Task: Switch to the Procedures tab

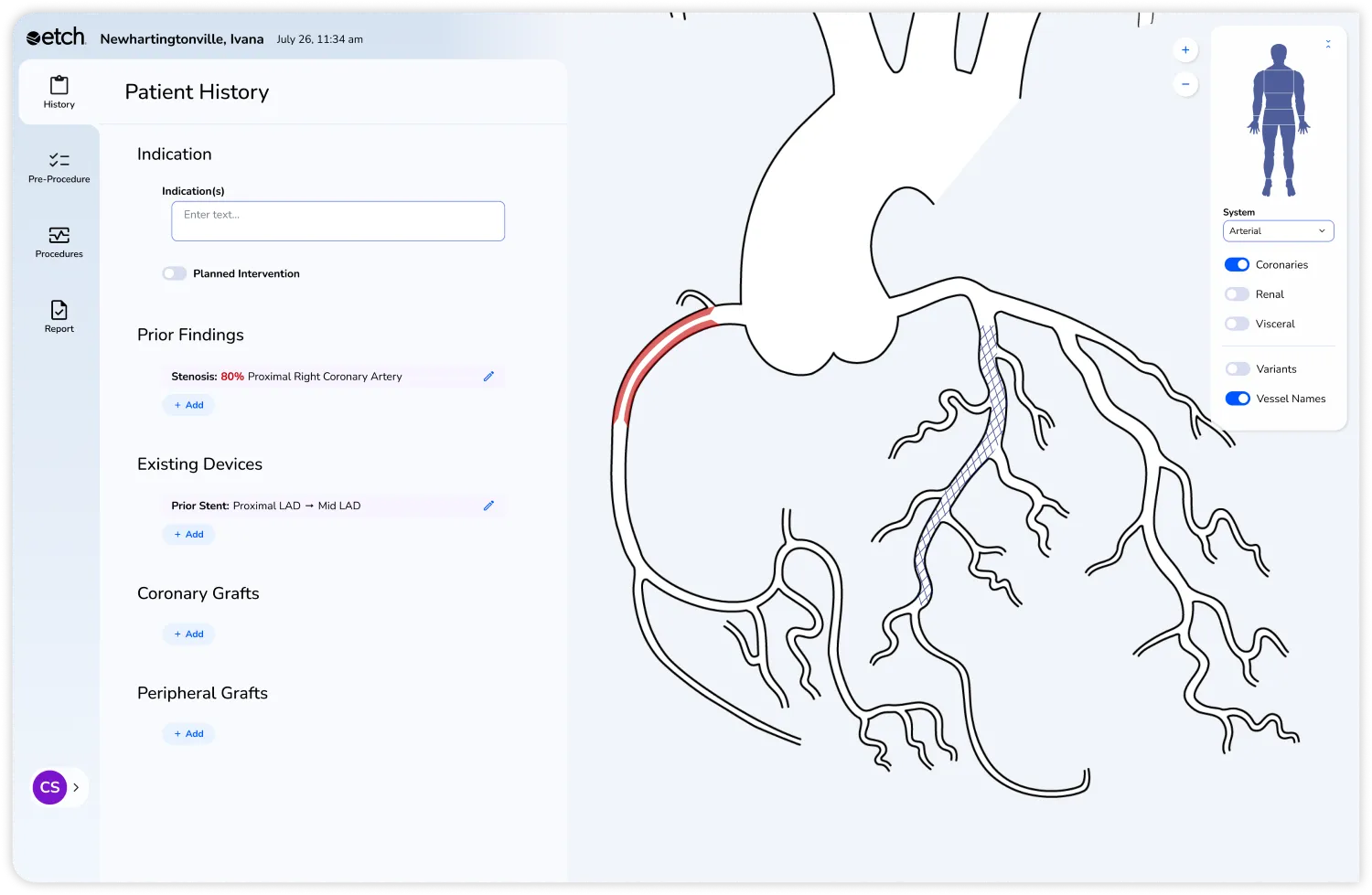Action: point(59,240)
